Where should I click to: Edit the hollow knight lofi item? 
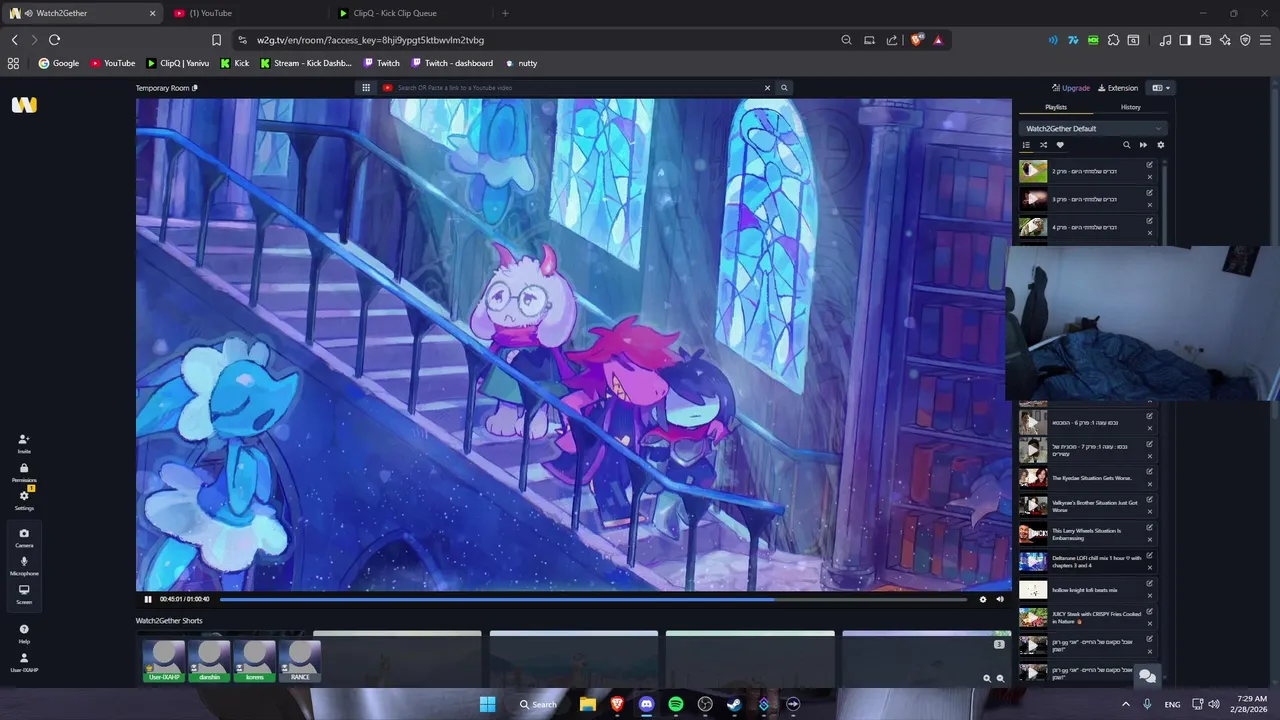coord(1149,584)
